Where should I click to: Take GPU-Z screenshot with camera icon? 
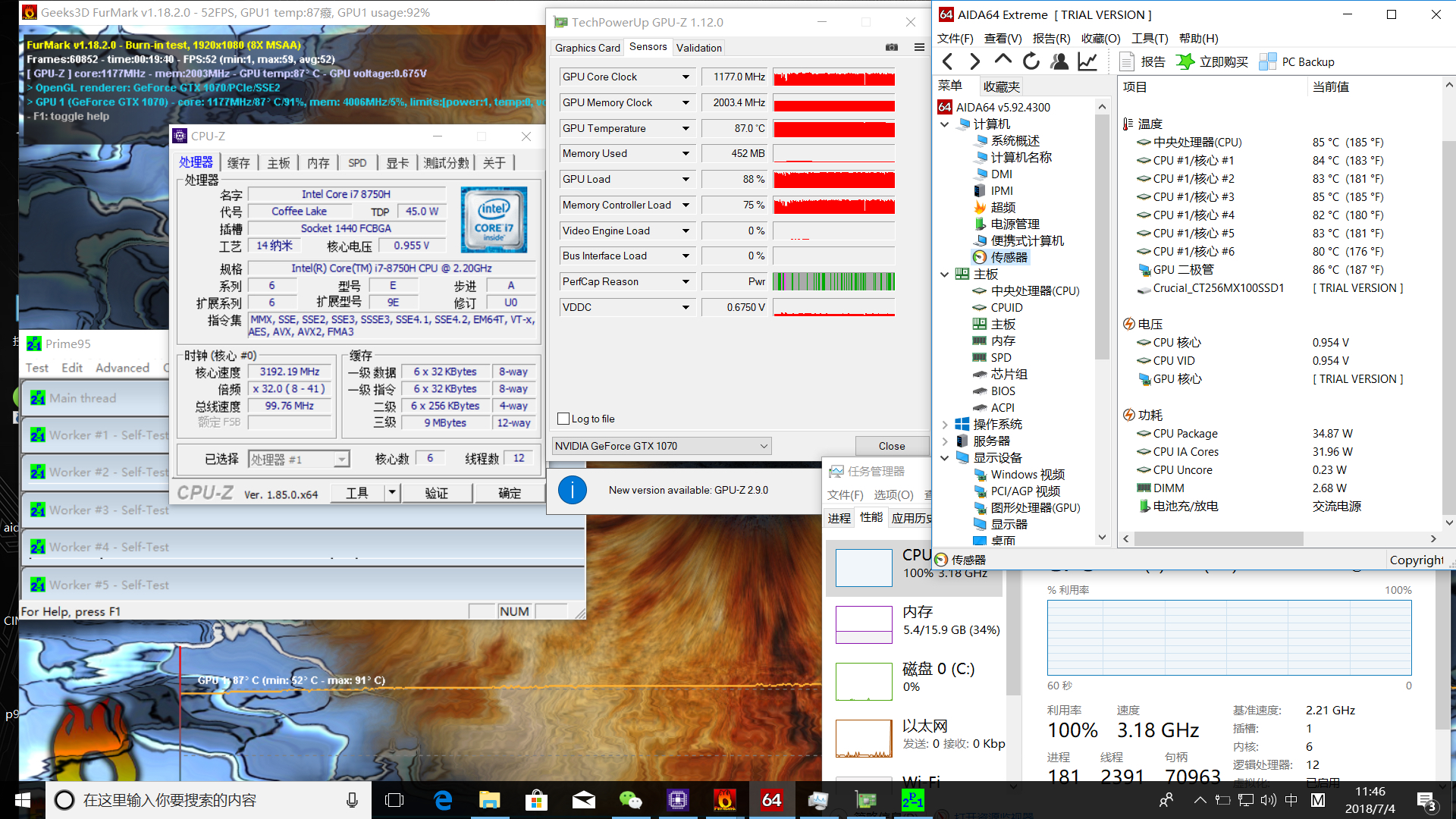(892, 47)
